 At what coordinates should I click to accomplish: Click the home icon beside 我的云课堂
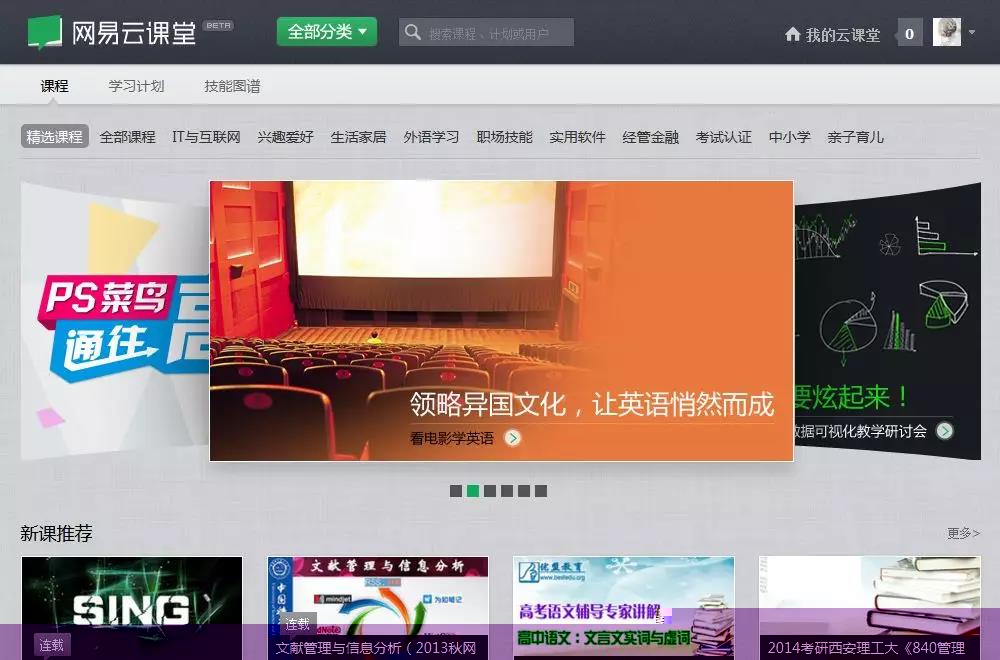792,34
